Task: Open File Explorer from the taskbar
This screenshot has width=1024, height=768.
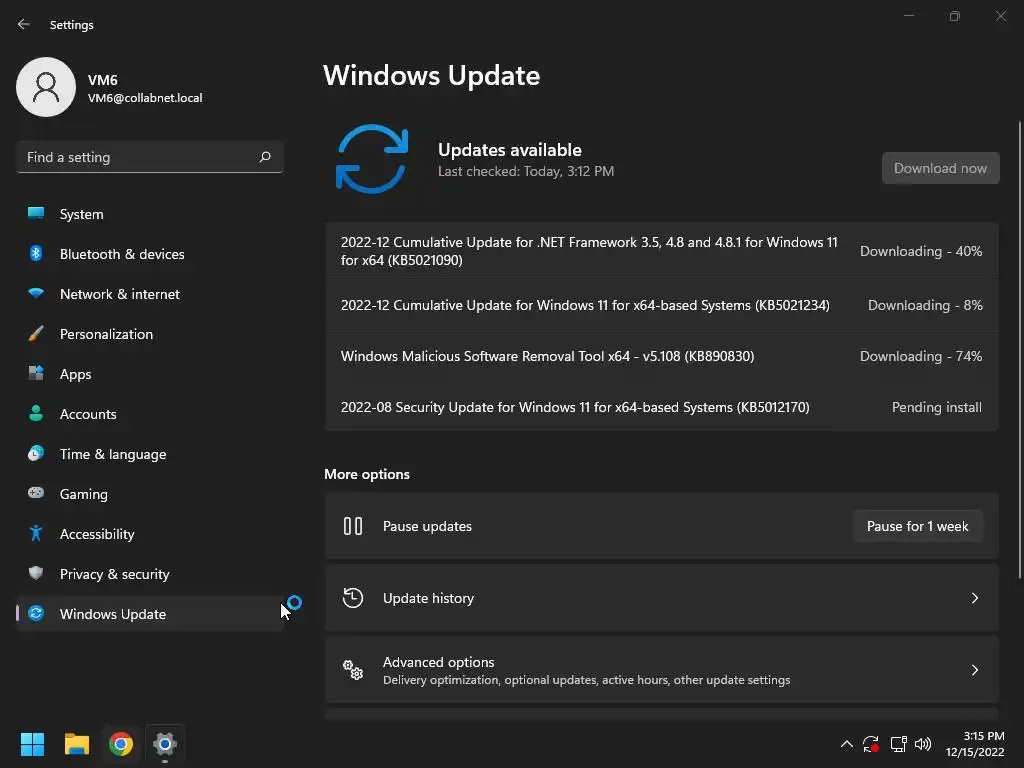Action: [x=76, y=744]
